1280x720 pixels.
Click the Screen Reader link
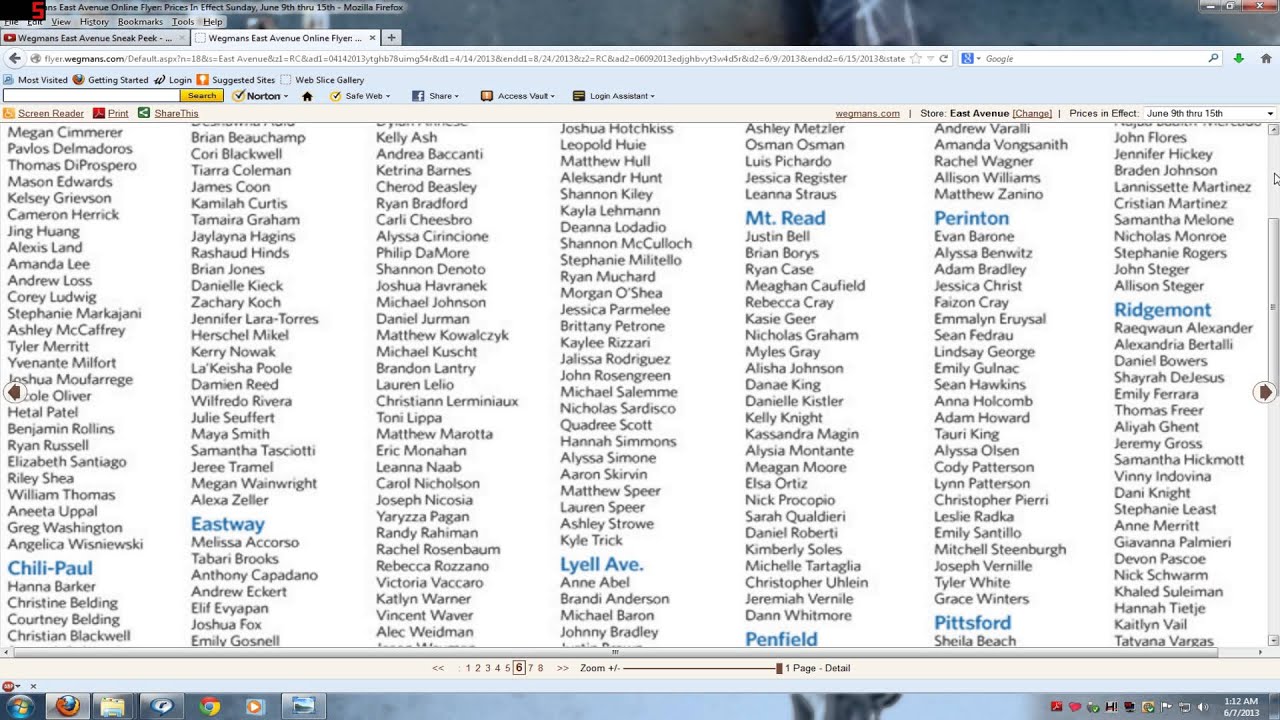pos(51,114)
